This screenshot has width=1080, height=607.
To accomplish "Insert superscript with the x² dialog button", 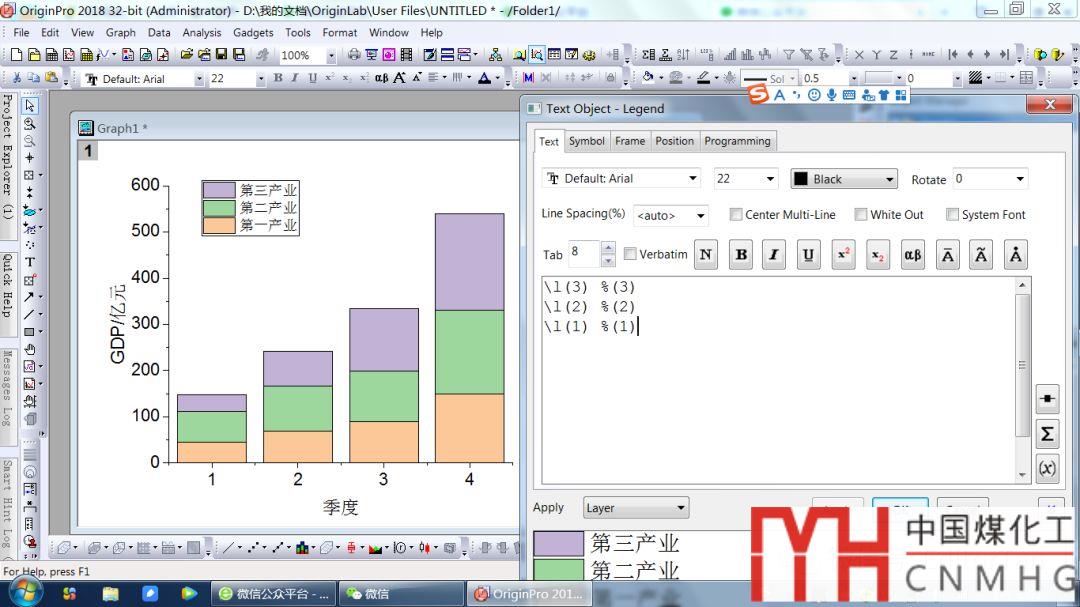I will (x=843, y=255).
